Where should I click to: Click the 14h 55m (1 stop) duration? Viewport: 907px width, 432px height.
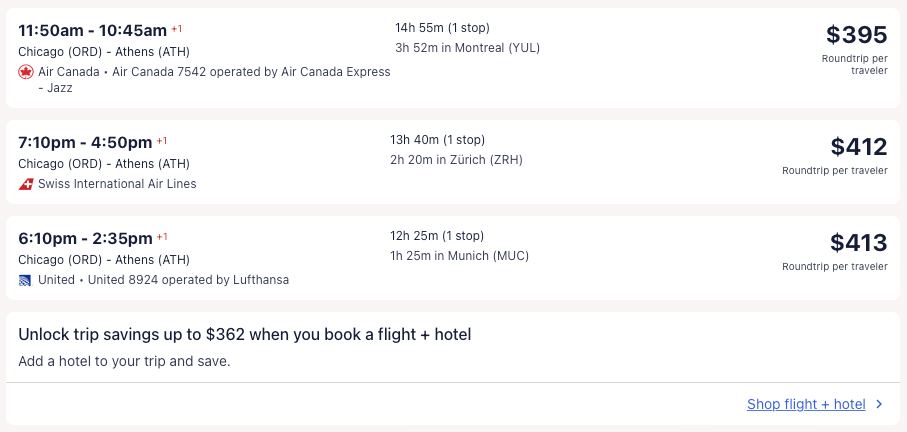coord(442,28)
